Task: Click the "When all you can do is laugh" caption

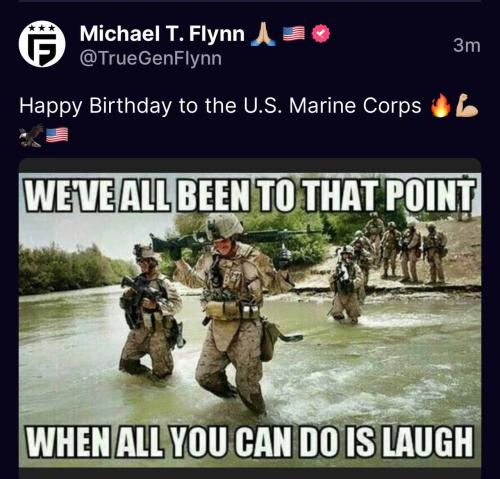Action: pyautogui.click(x=250, y=441)
